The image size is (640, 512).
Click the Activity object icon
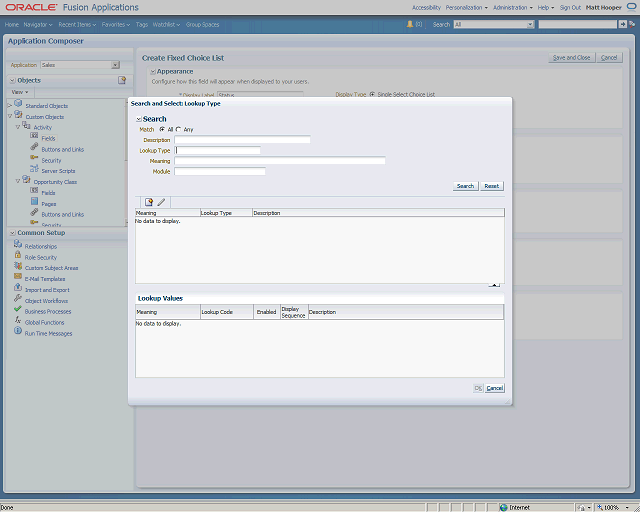click(x=26, y=125)
